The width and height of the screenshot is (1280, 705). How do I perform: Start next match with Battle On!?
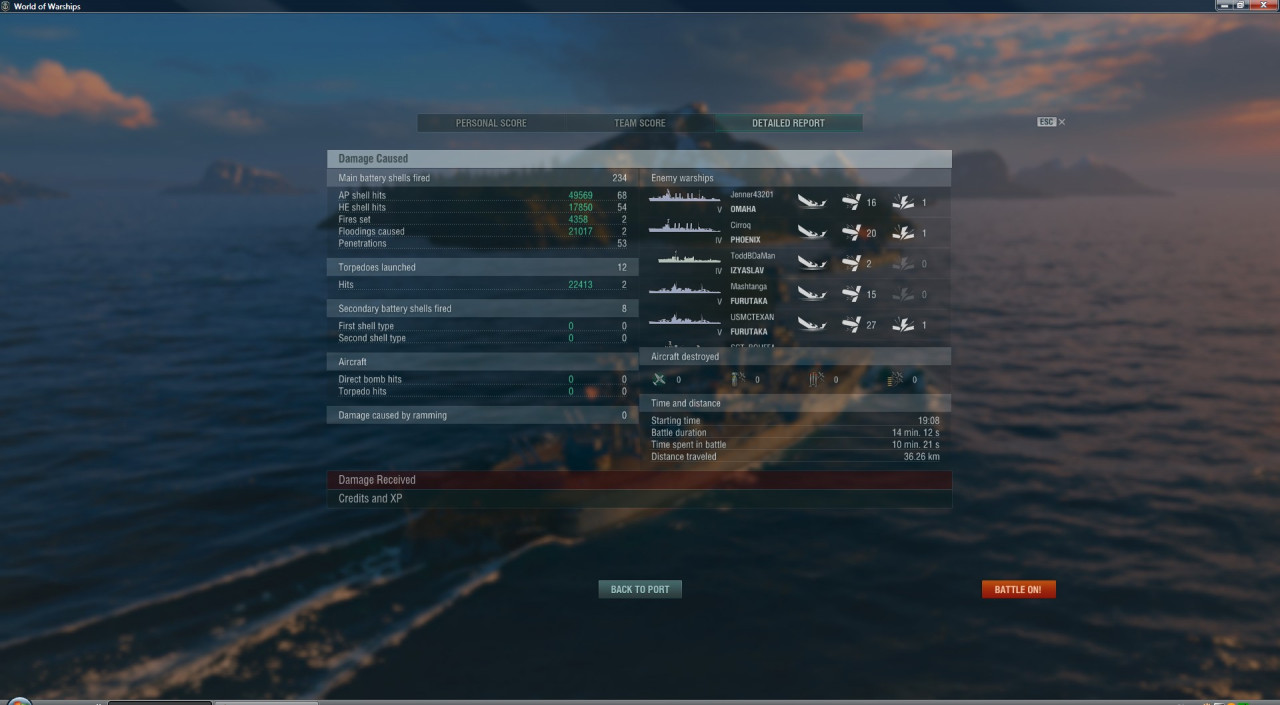click(1018, 589)
